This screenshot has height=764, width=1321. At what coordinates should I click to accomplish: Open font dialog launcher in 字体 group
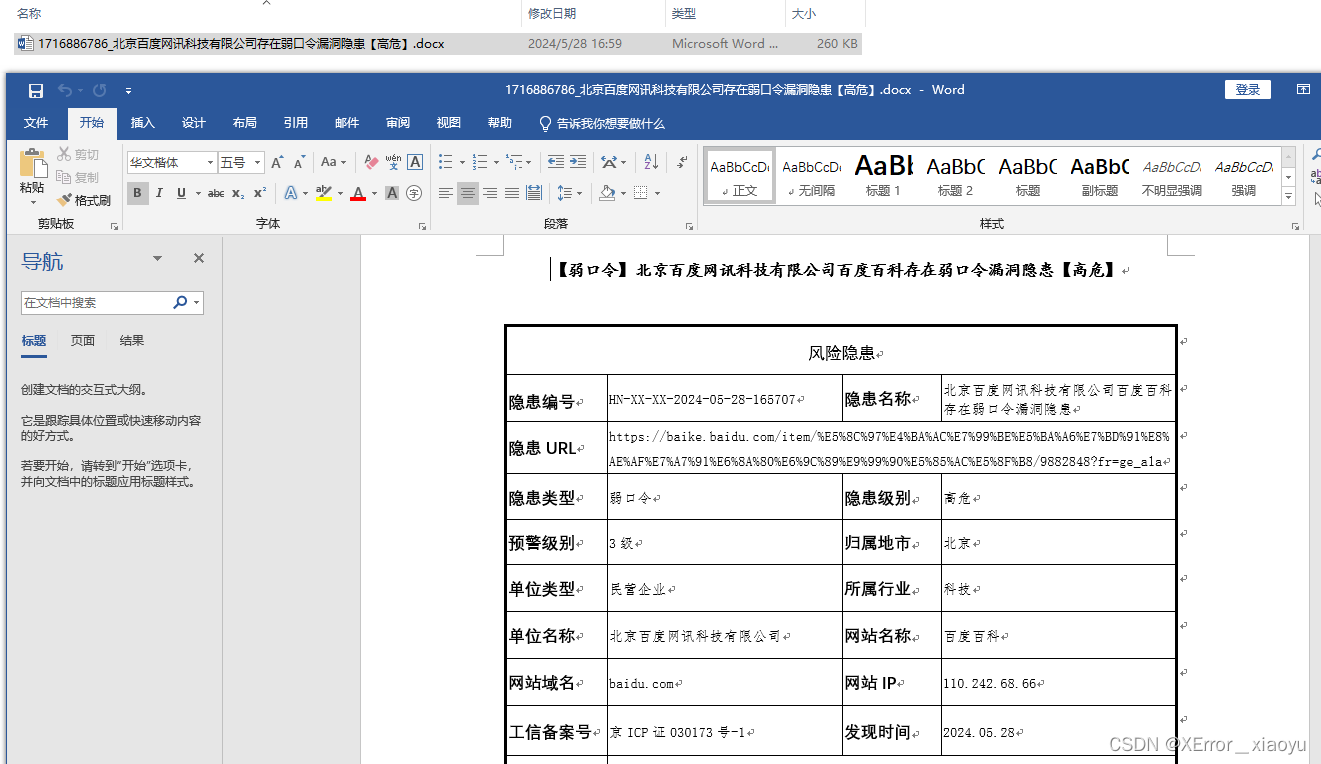pyautogui.click(x=423, y=226)
